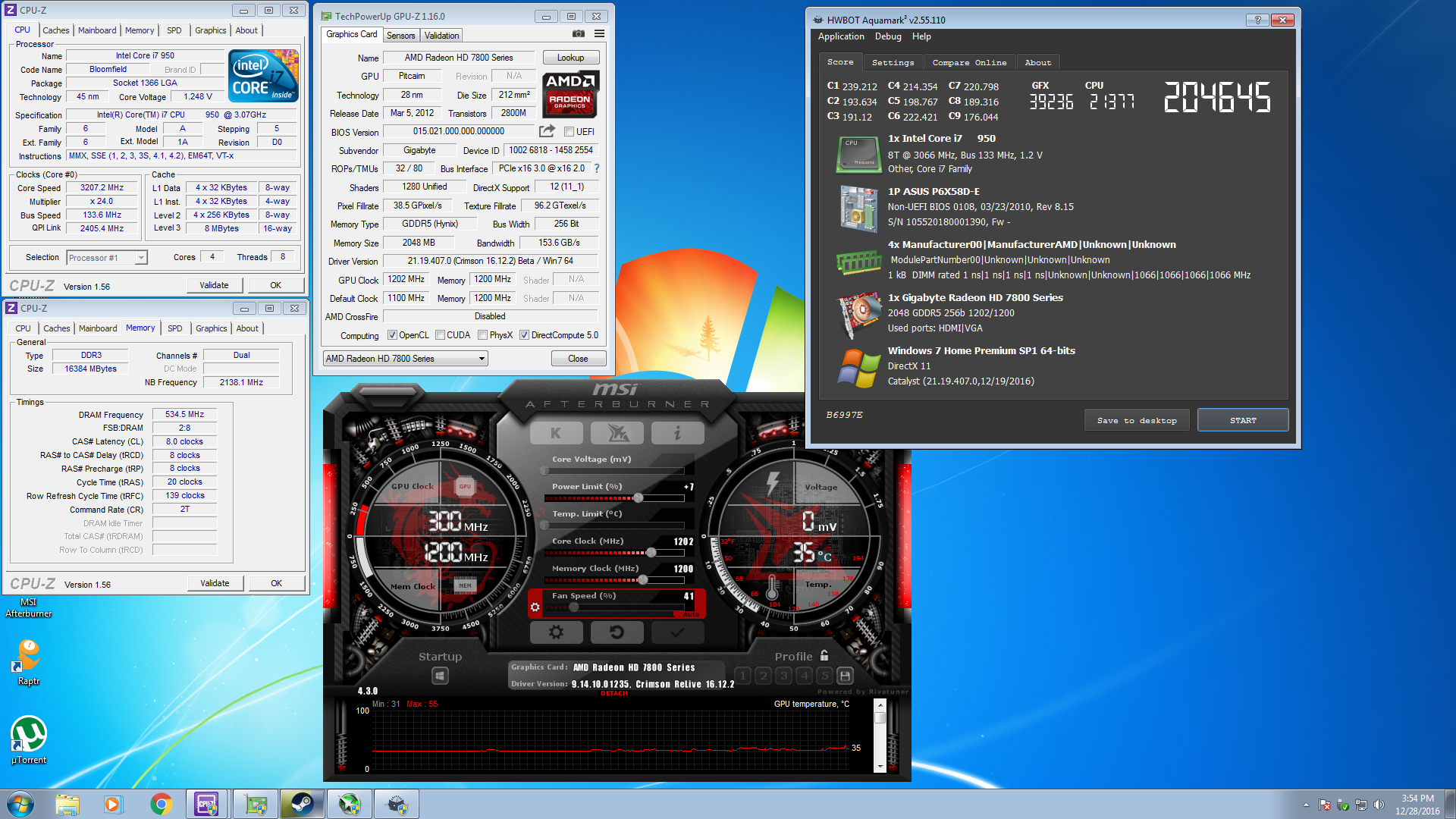
Task: Click the AMD Radeon Graphics logo in GPU-Z
Action: click(x=571, y=94)
